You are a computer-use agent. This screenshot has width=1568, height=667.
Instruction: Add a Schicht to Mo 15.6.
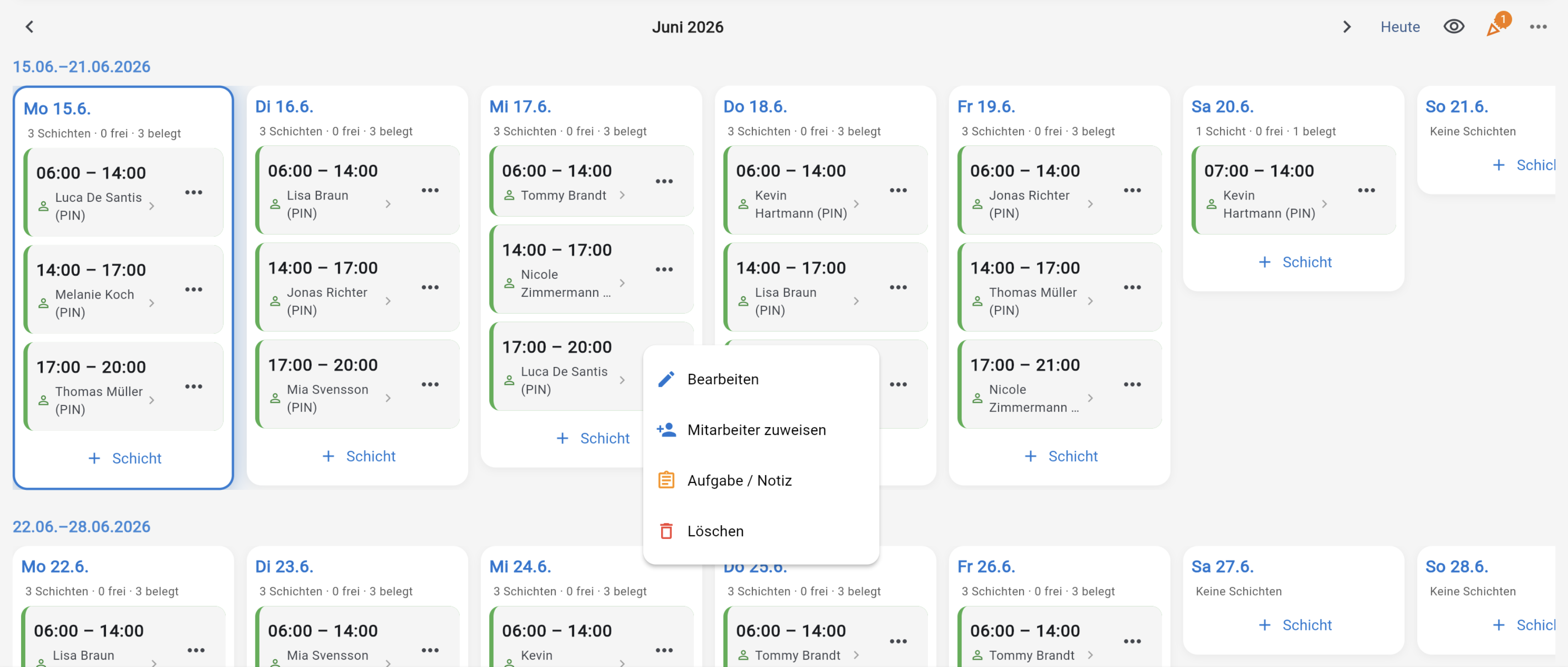(124, 458)
